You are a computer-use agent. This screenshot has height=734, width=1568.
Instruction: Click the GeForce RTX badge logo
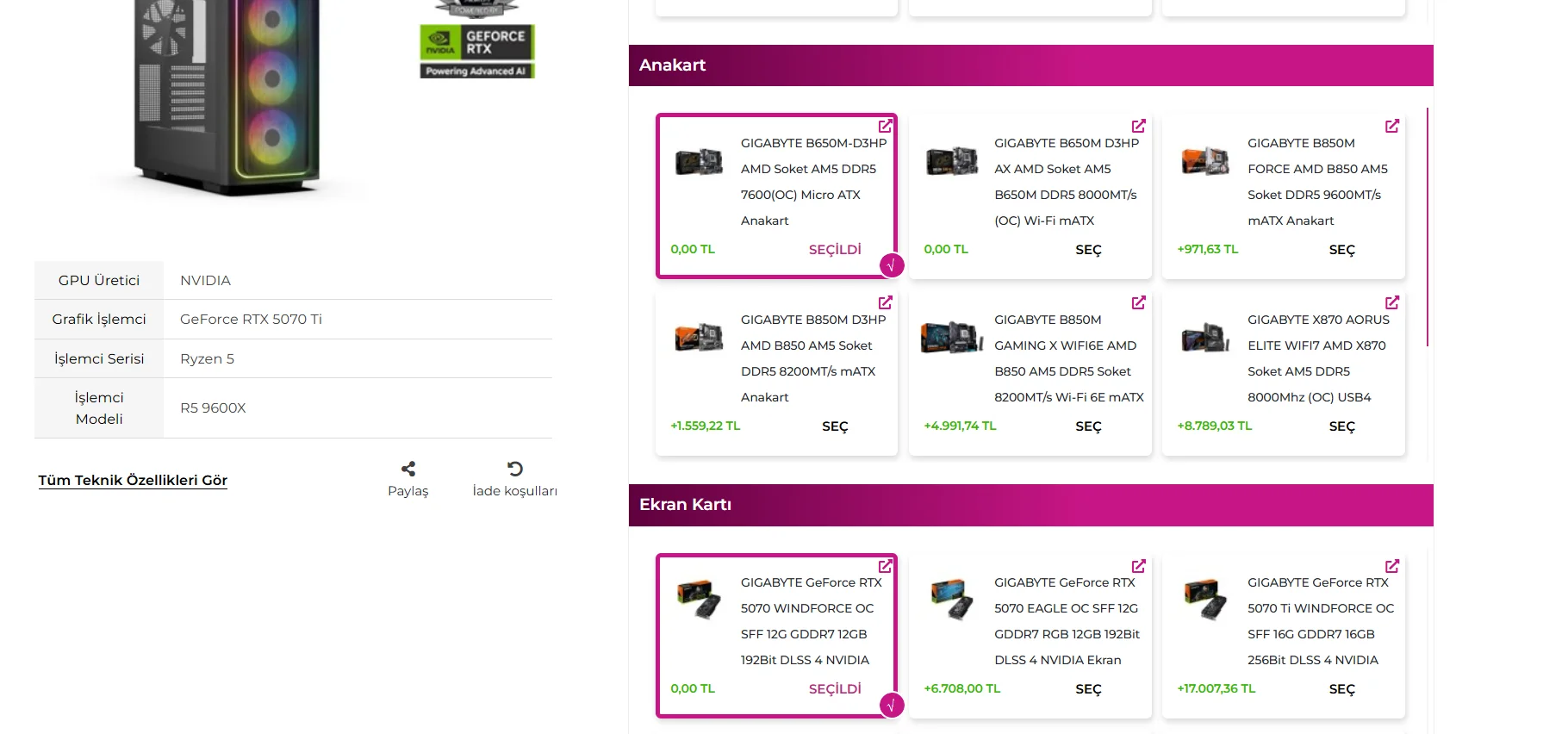click(477, 51)
